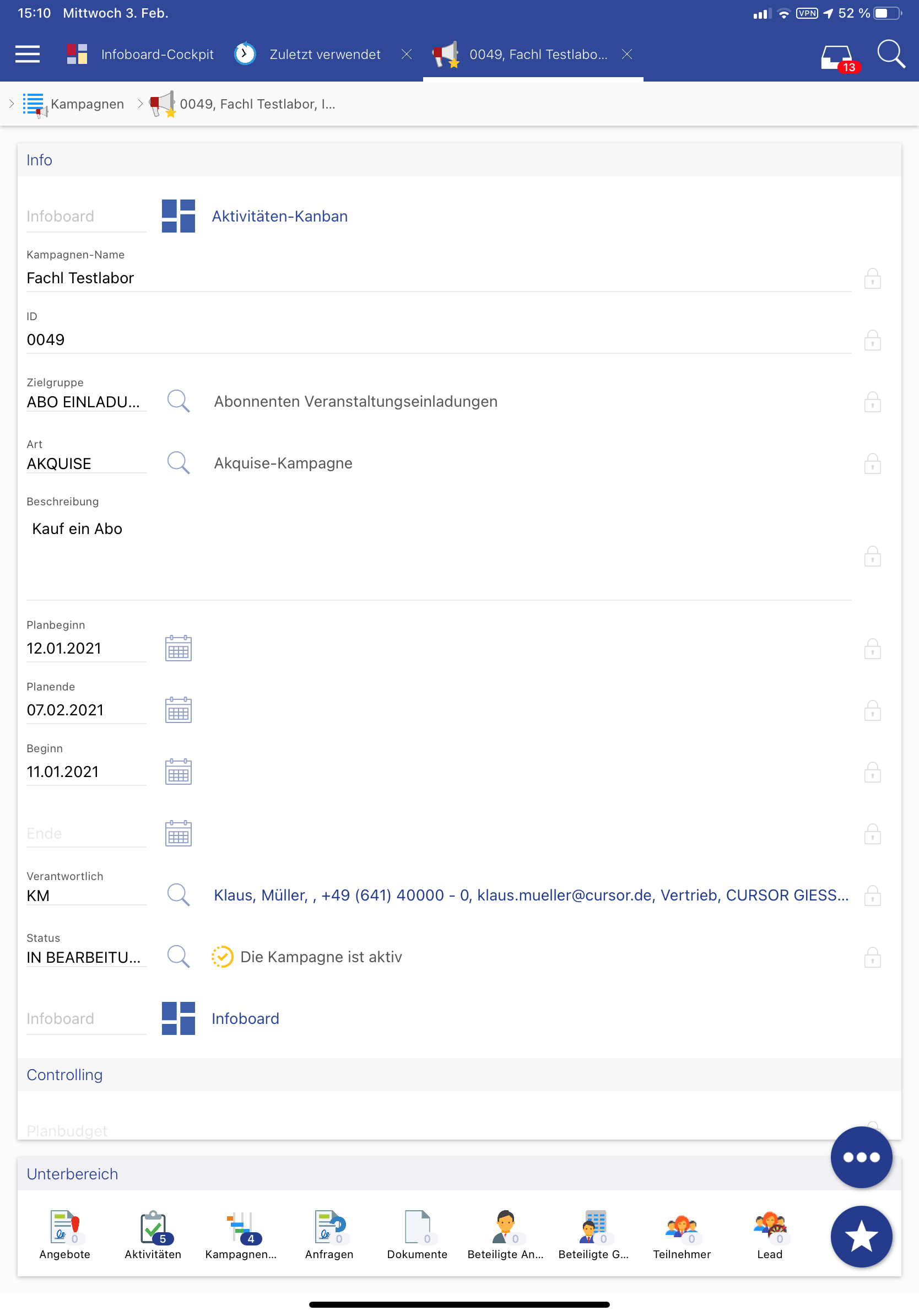Open the Teilnehmer subsection

tap(681, 1234)
